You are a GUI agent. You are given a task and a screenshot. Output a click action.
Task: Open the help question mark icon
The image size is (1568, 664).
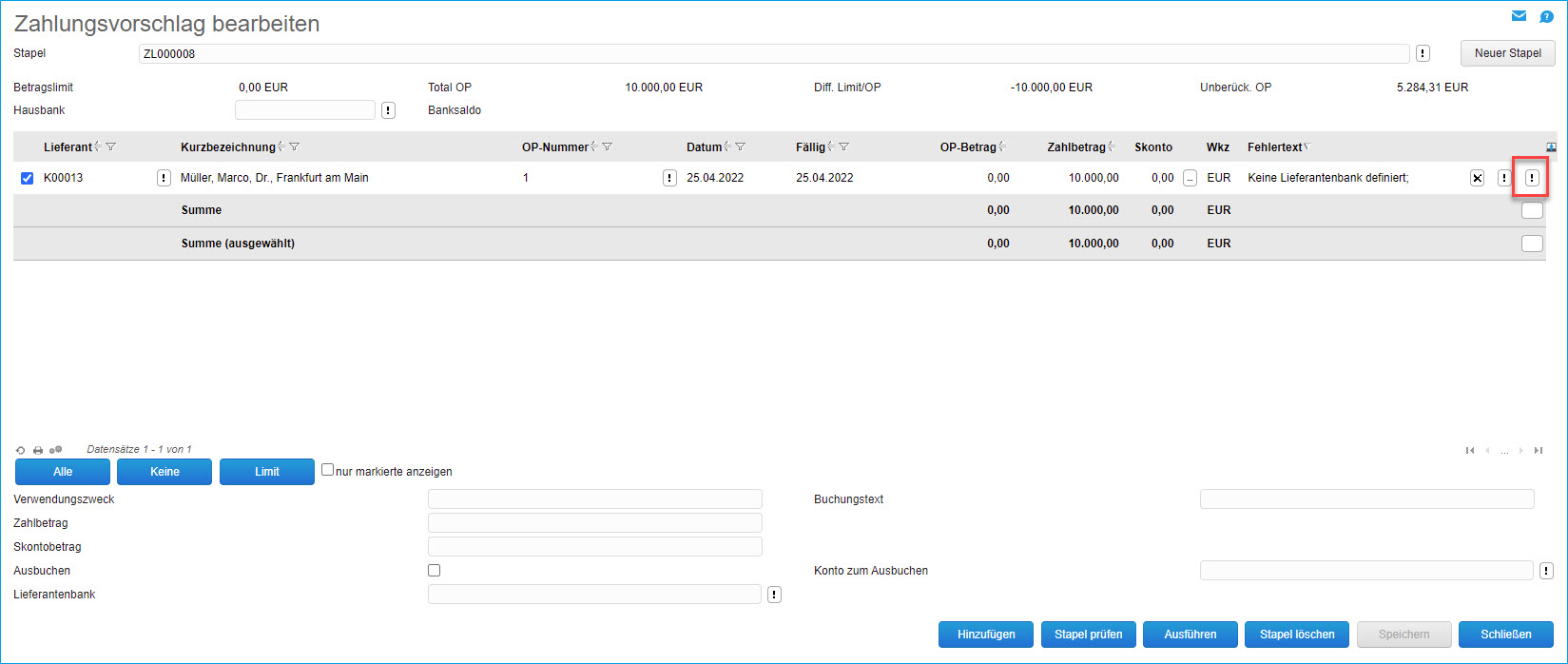tap(1546, 17)
